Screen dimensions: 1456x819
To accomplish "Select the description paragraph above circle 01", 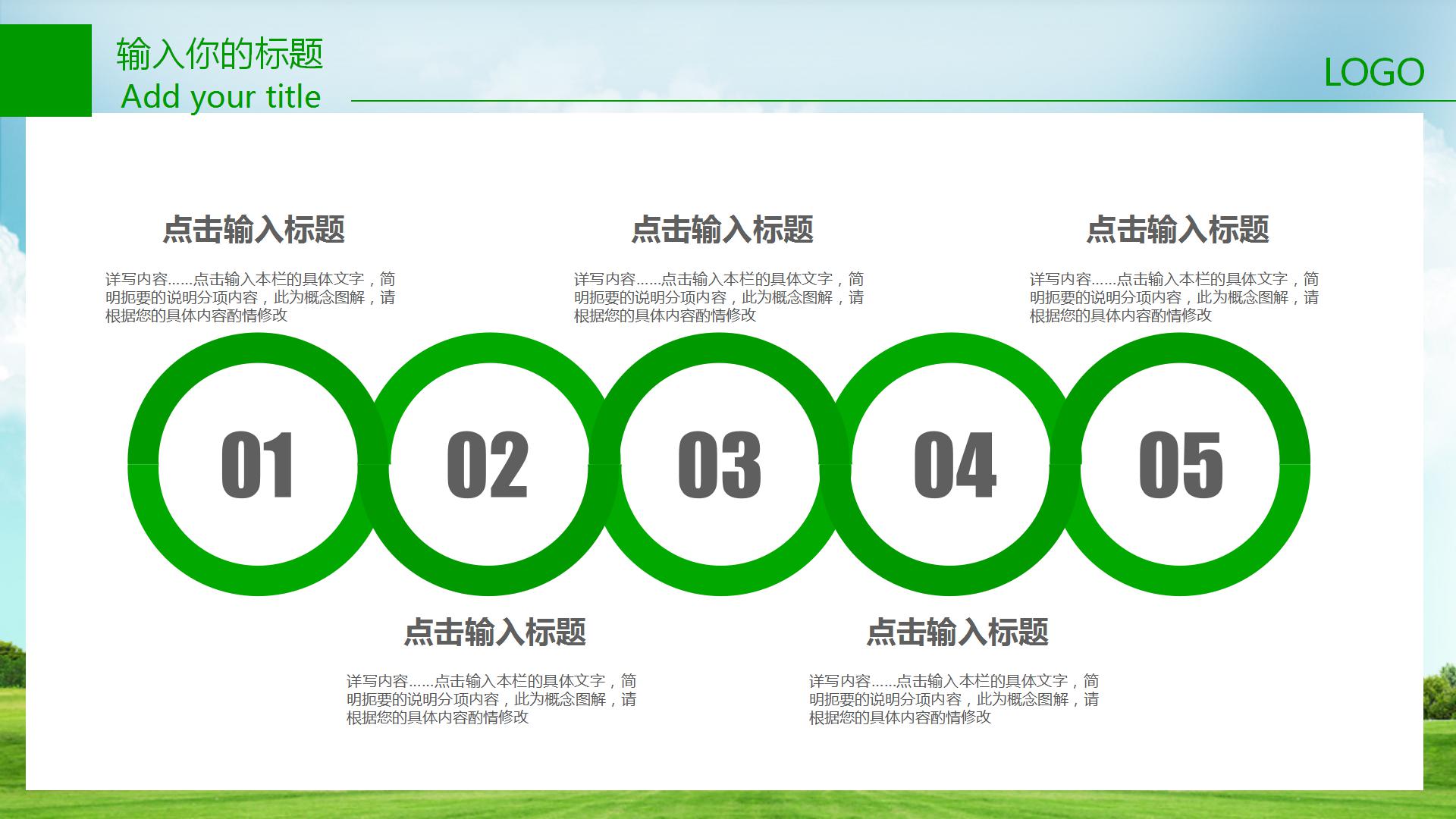I will [250, 297].
